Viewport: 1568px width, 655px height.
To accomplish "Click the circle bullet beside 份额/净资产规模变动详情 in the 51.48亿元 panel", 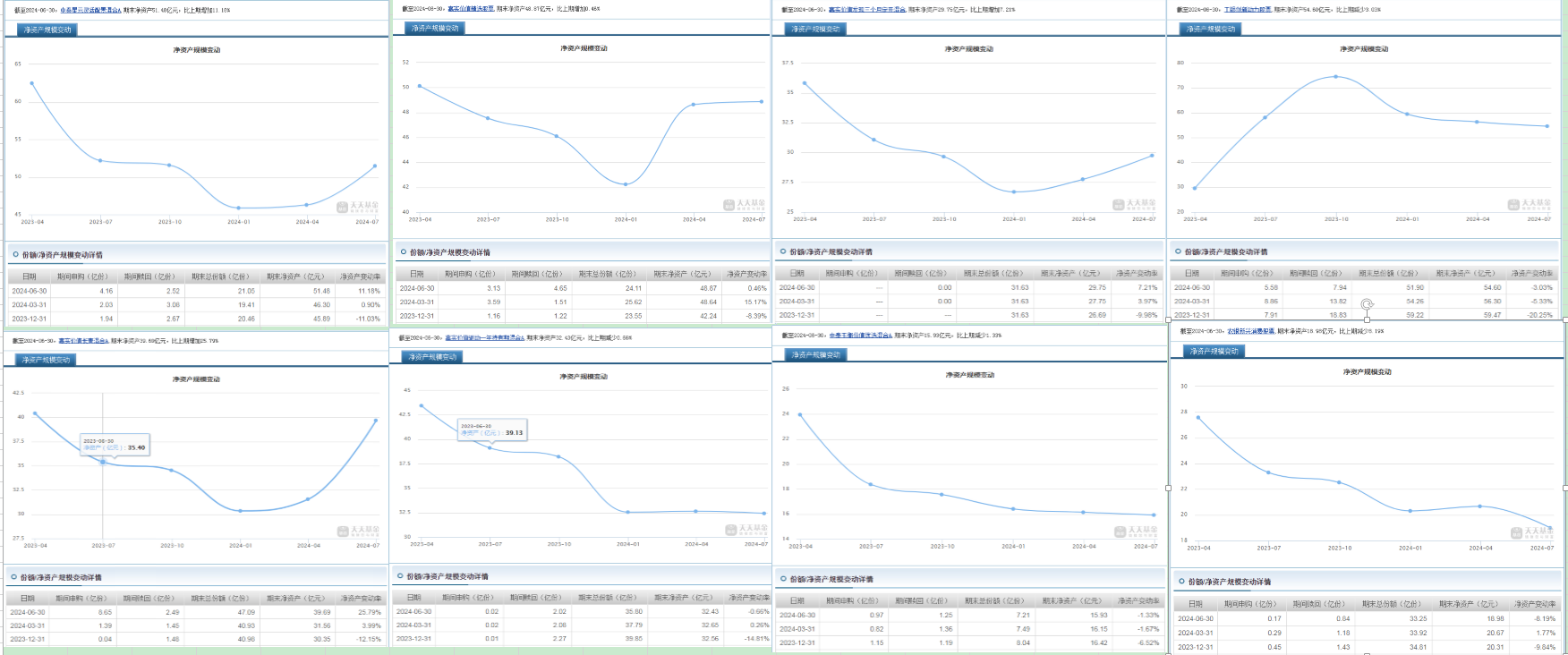I will click(15, 254).
